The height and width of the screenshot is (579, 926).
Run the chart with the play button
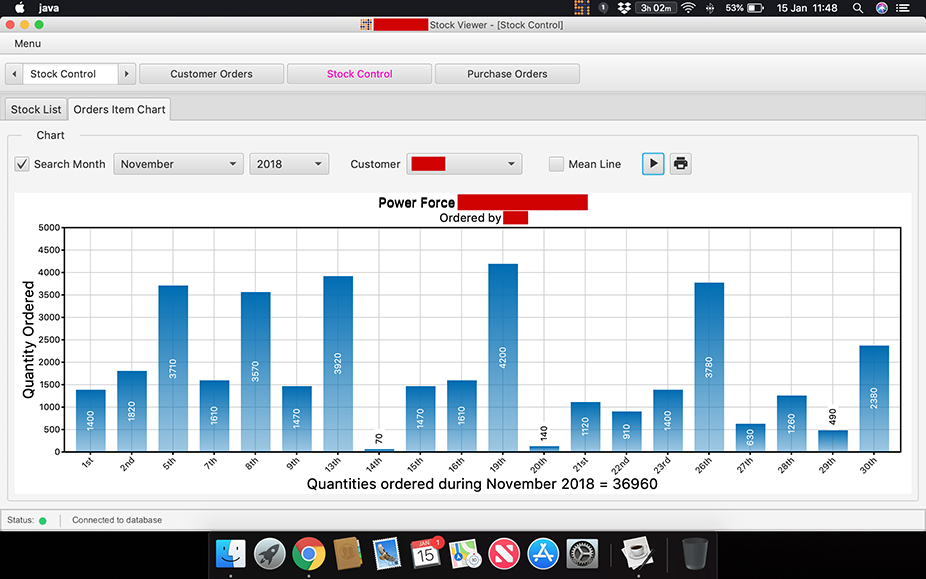[x=653, y=164]
